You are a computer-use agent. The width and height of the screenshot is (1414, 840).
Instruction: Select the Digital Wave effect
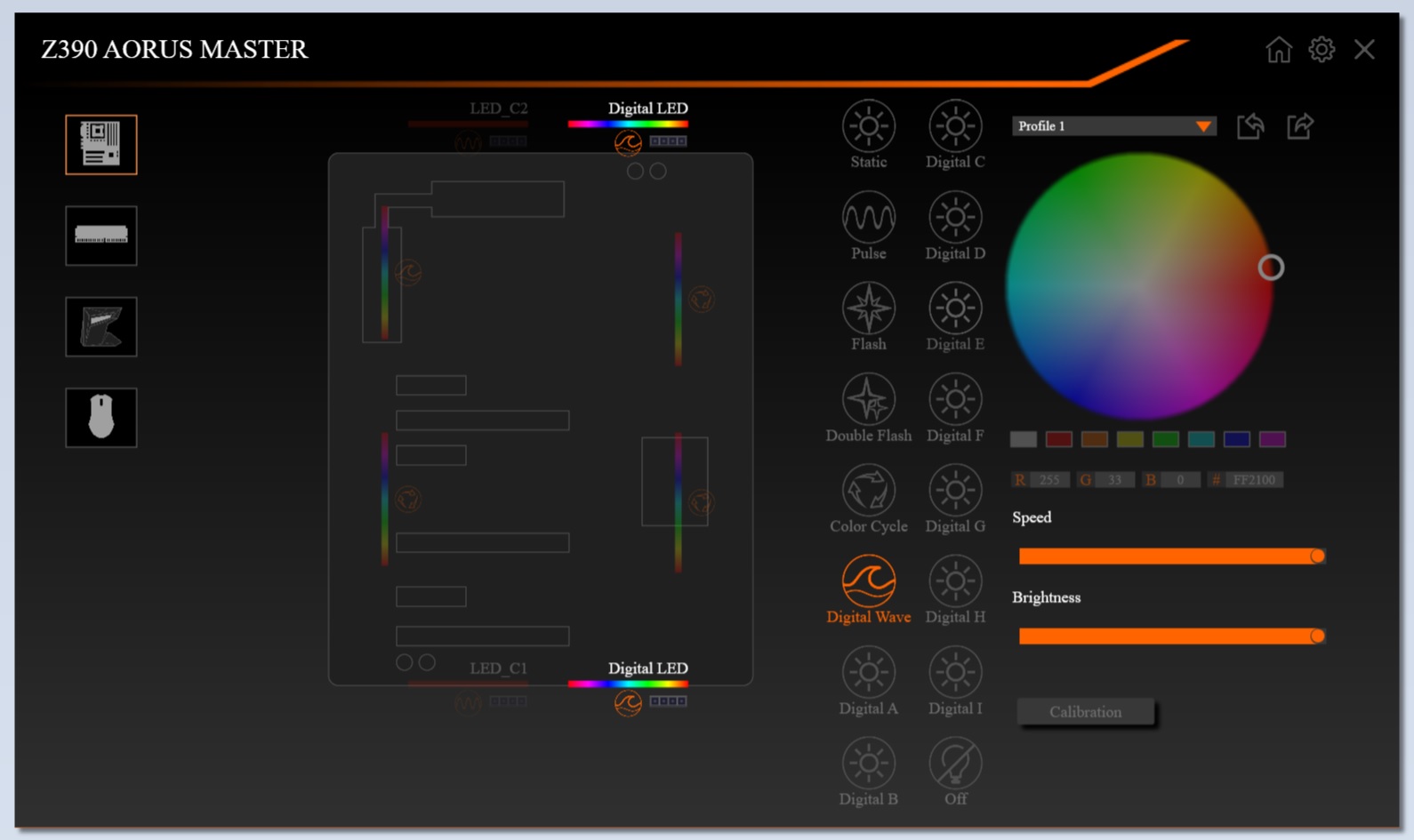coord(868,581)
